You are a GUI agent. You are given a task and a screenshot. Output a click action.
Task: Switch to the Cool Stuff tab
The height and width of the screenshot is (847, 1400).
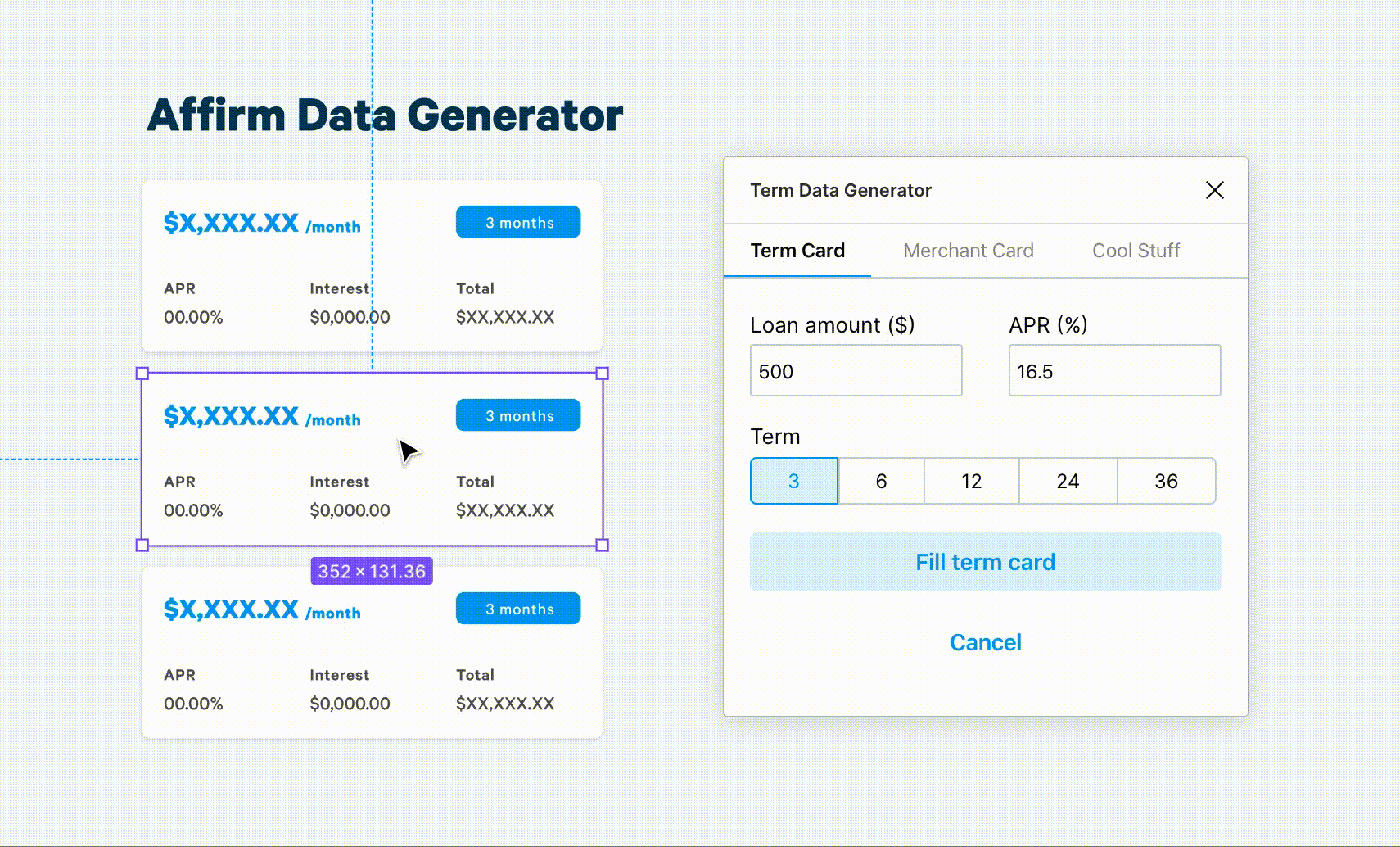pyautogui.click(x=1136, y=251)
